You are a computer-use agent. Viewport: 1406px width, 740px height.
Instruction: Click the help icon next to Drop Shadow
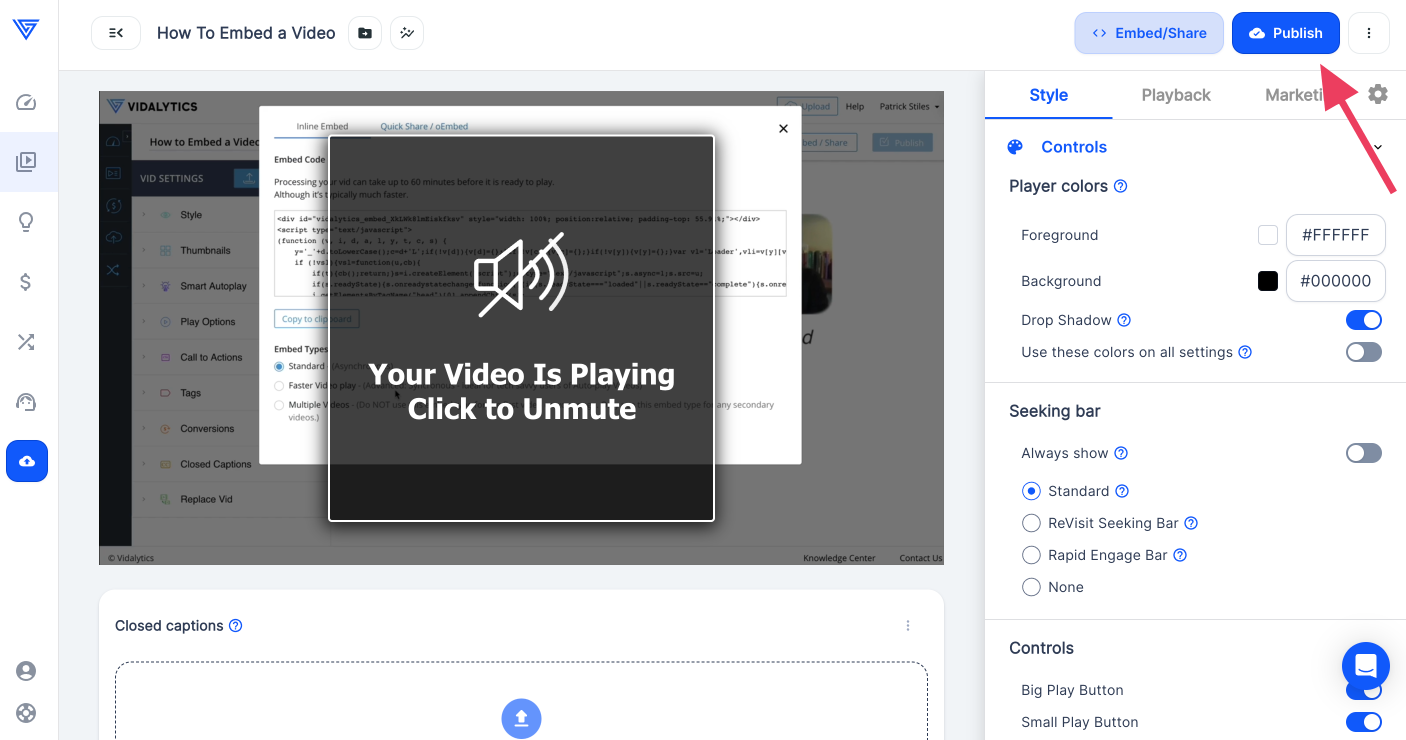1124,320
